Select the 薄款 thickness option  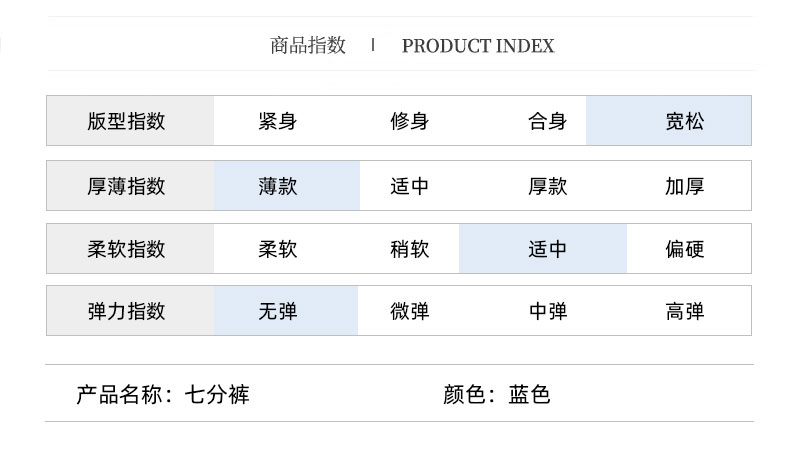(287, 186)
